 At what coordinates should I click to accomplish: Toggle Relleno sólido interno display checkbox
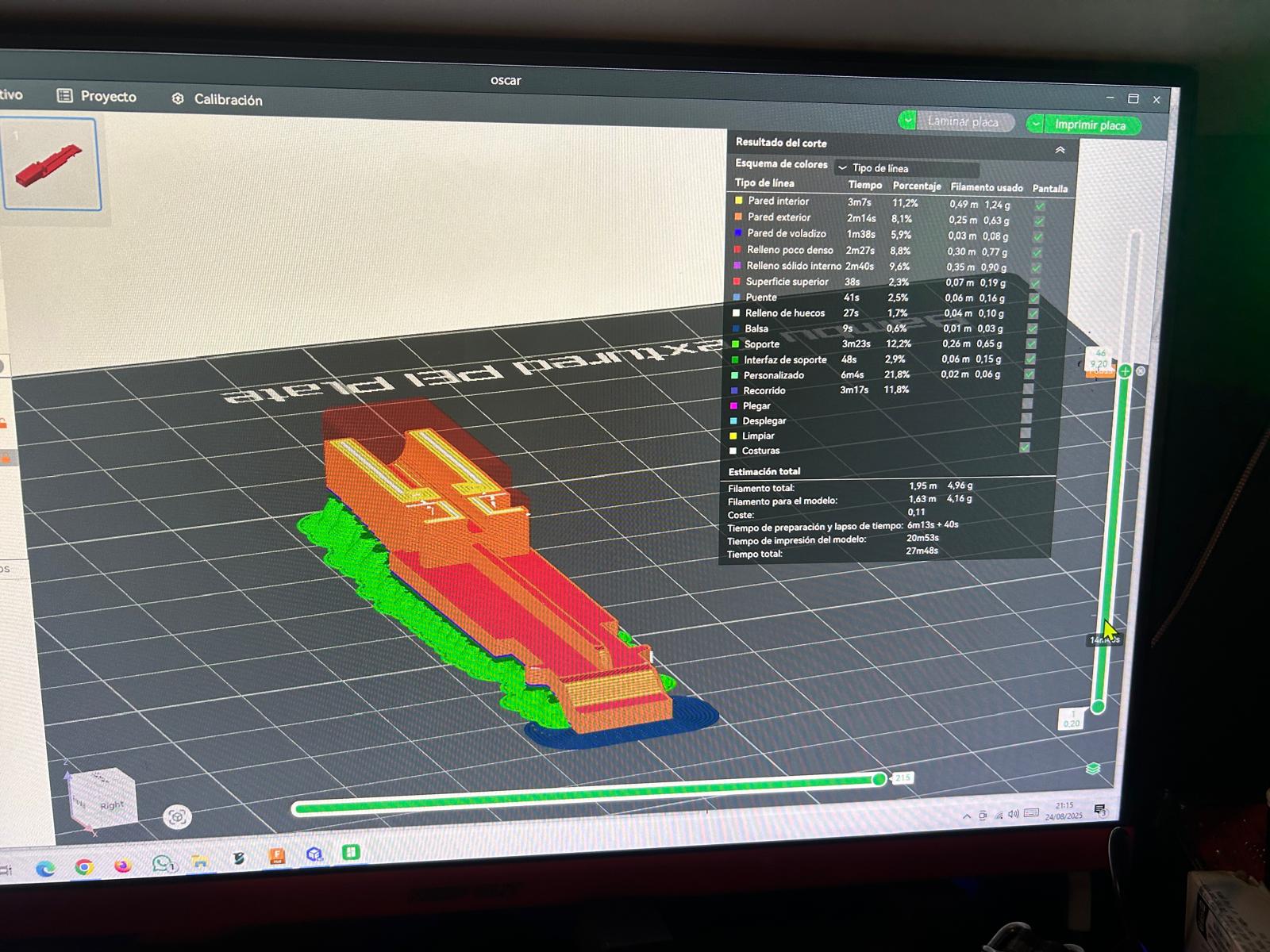pos(1036,267)
